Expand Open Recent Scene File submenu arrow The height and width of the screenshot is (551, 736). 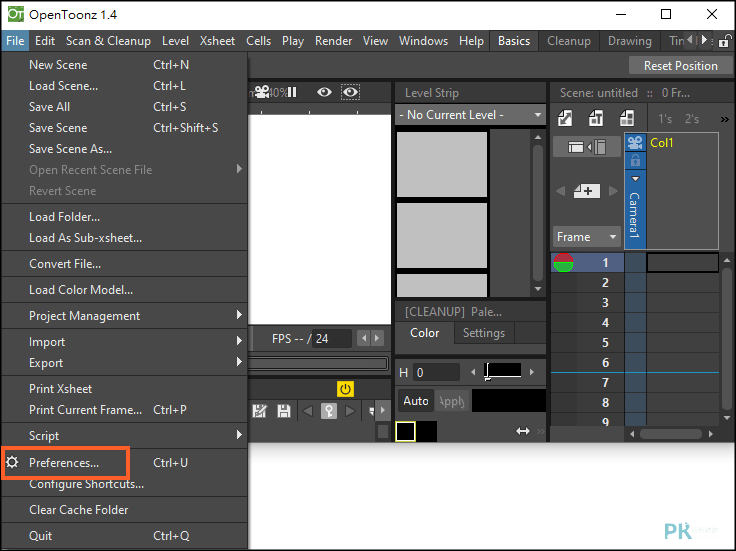239,169
